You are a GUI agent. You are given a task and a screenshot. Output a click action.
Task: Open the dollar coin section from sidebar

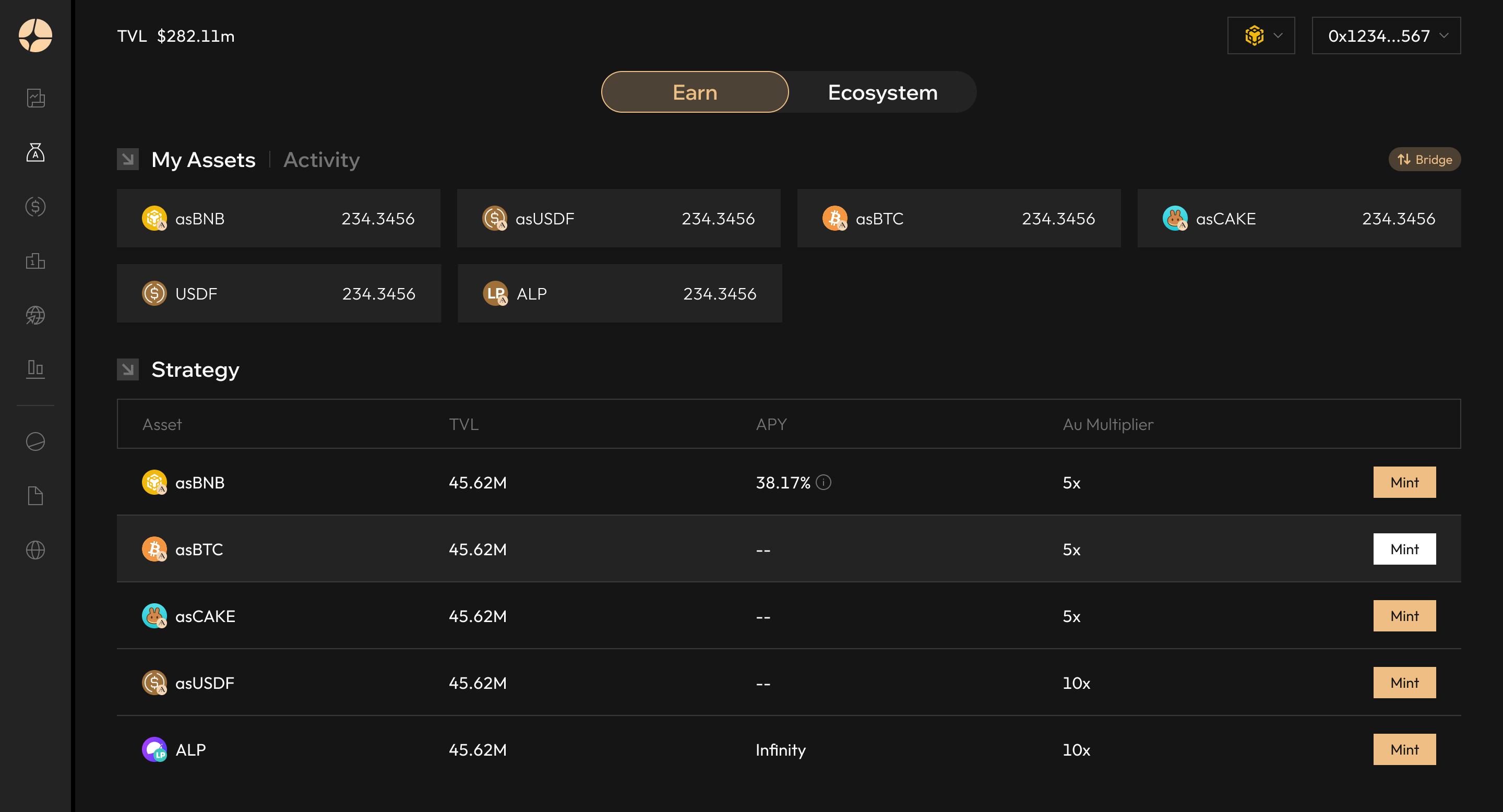(35, 206)
